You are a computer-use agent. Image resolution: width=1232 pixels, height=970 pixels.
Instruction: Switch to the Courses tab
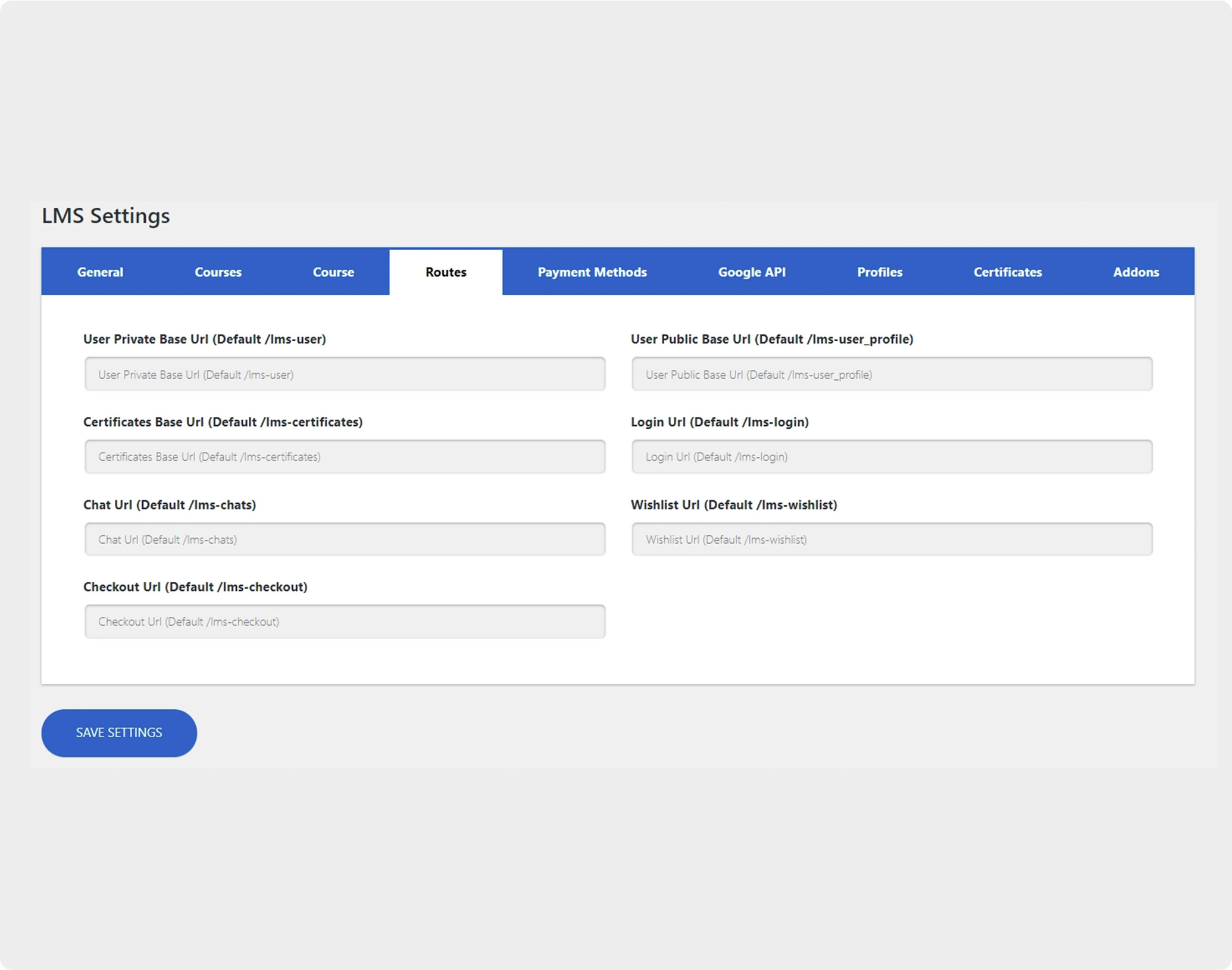click(218, 272)
